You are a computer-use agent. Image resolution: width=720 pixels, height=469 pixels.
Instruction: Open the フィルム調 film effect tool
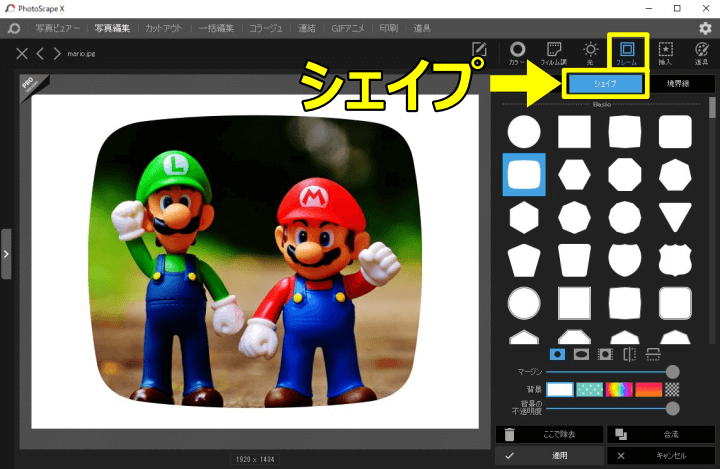pos(554,53)
